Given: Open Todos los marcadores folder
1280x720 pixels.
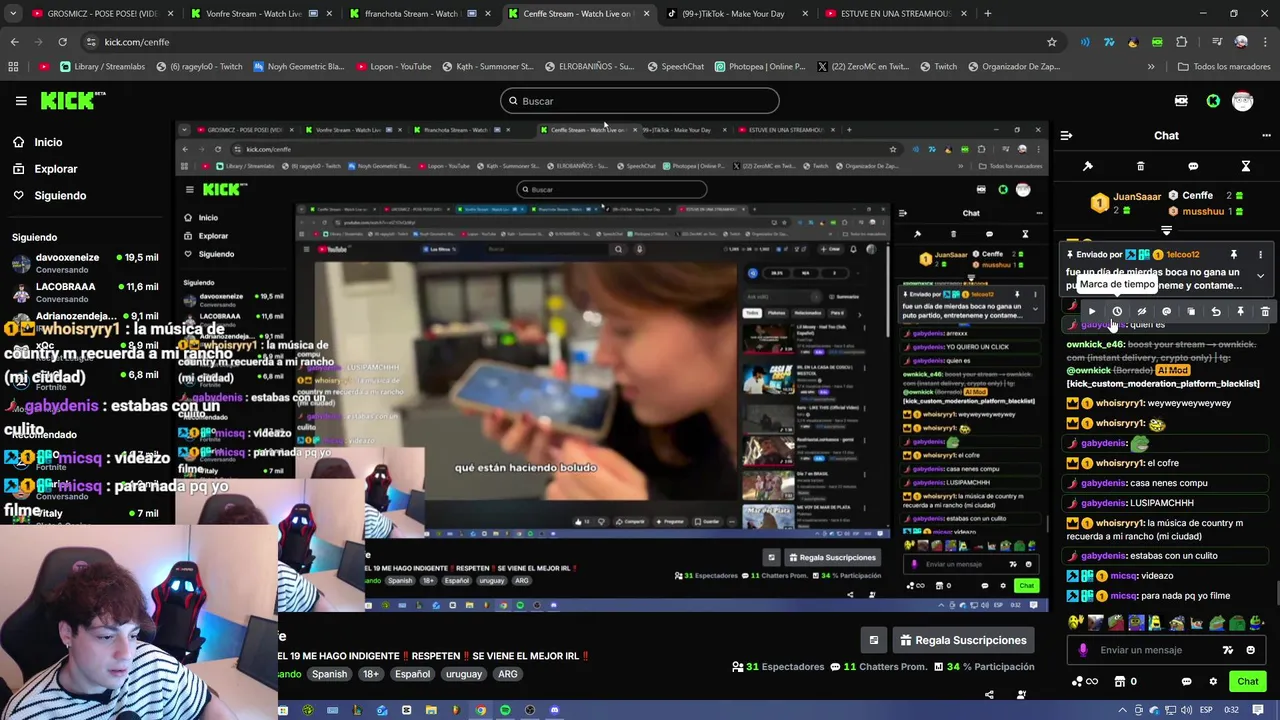Looking at the screenshot, I should pyautogui.click(x=1224, y=67).
